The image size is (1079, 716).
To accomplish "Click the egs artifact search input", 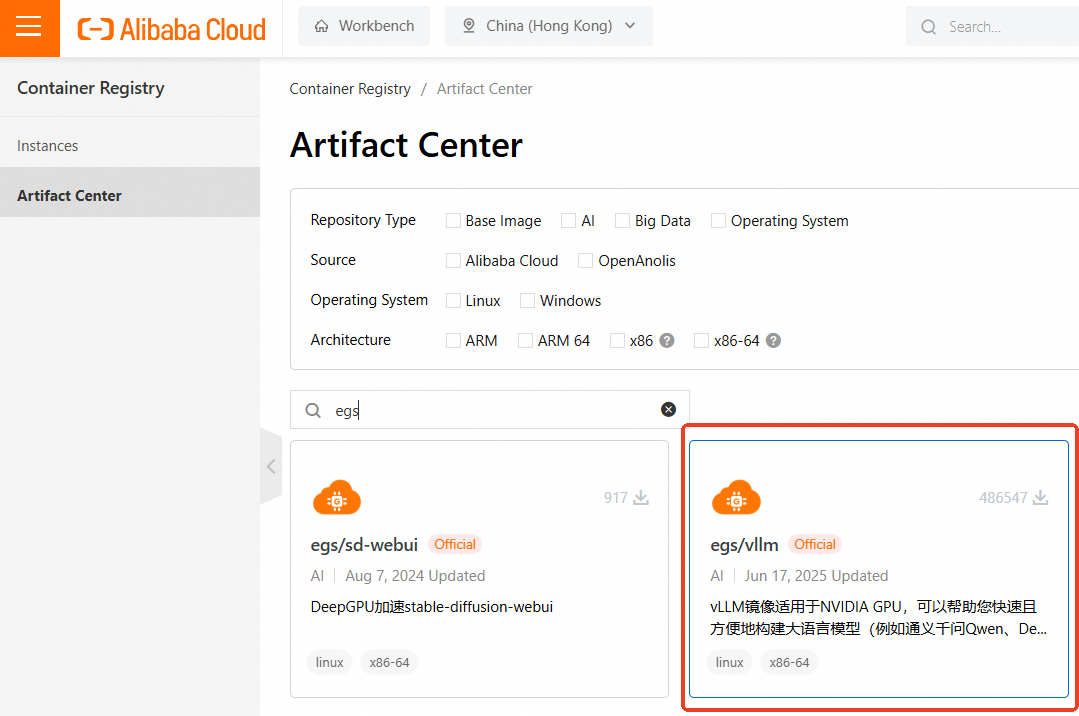I will [490, 410].
